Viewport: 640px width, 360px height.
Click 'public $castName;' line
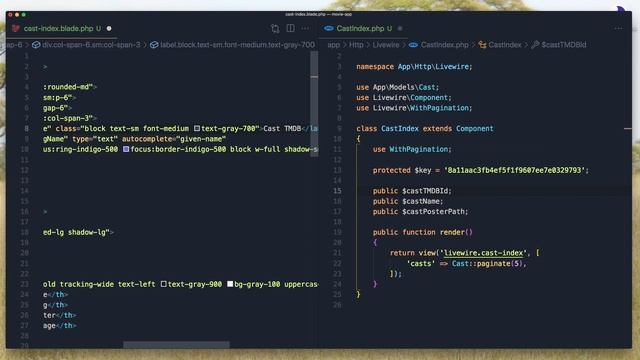[408, 201]
